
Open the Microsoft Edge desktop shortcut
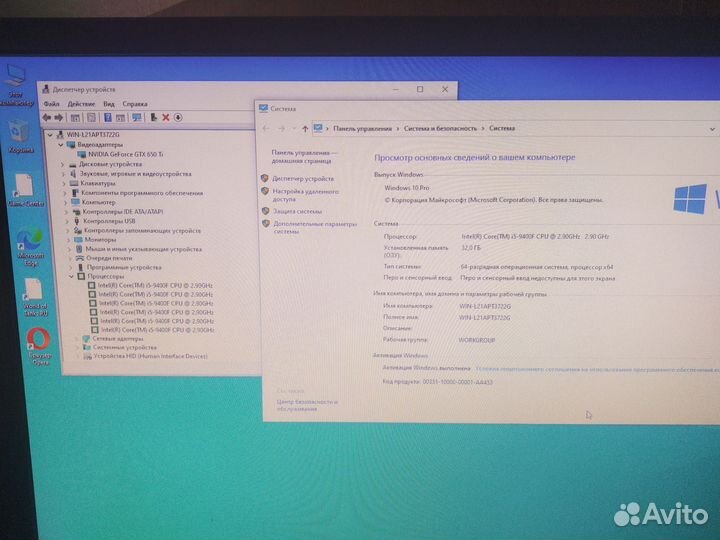coord(28,243)
